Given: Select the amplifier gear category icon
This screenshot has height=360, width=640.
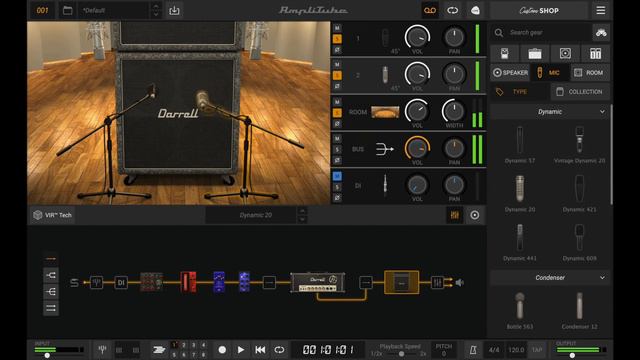Looking at the screenshot, I should click(x=535, y=53).
